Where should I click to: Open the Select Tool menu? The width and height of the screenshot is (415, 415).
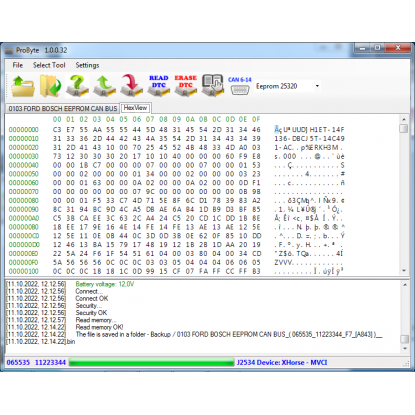(49, 65)
